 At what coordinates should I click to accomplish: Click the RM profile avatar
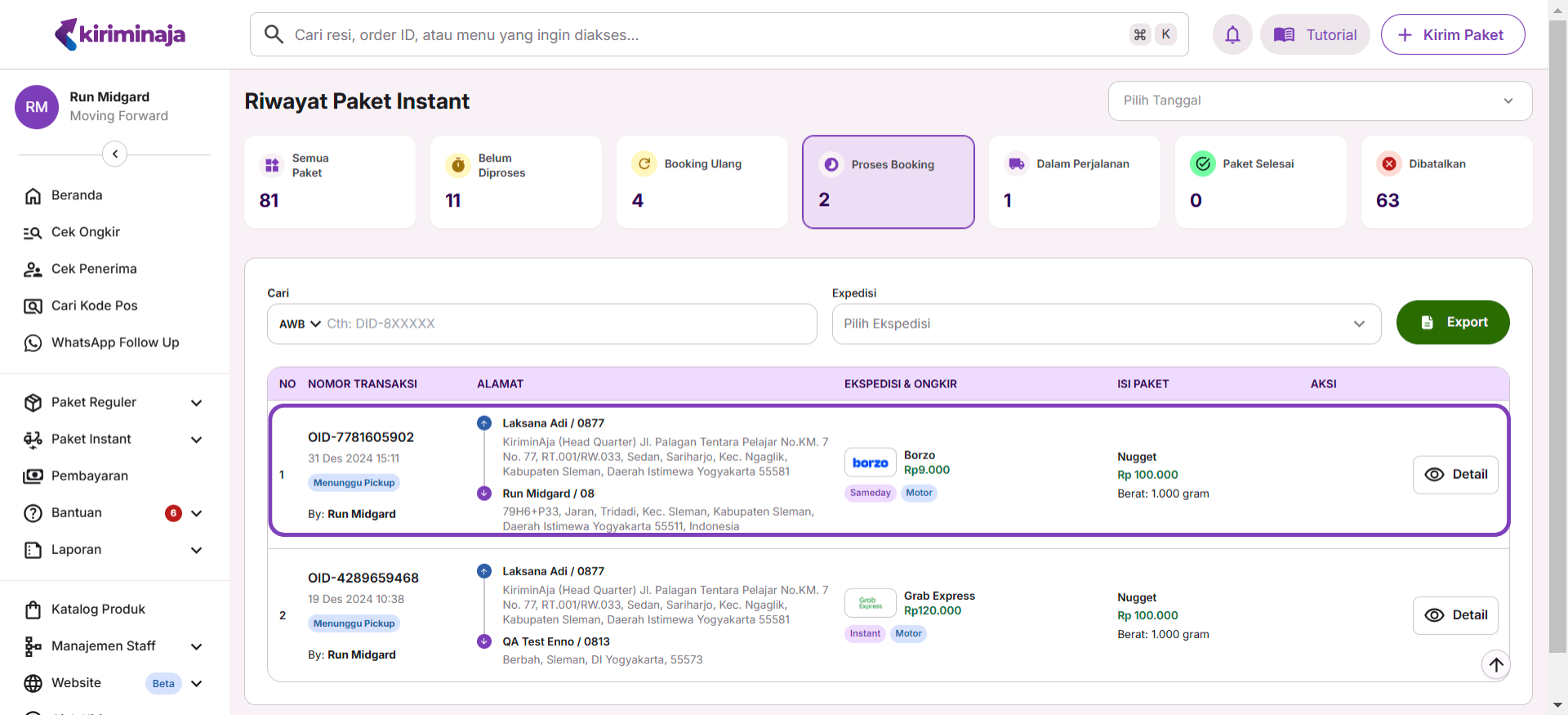pyautogui.click(x=37, y=107)
